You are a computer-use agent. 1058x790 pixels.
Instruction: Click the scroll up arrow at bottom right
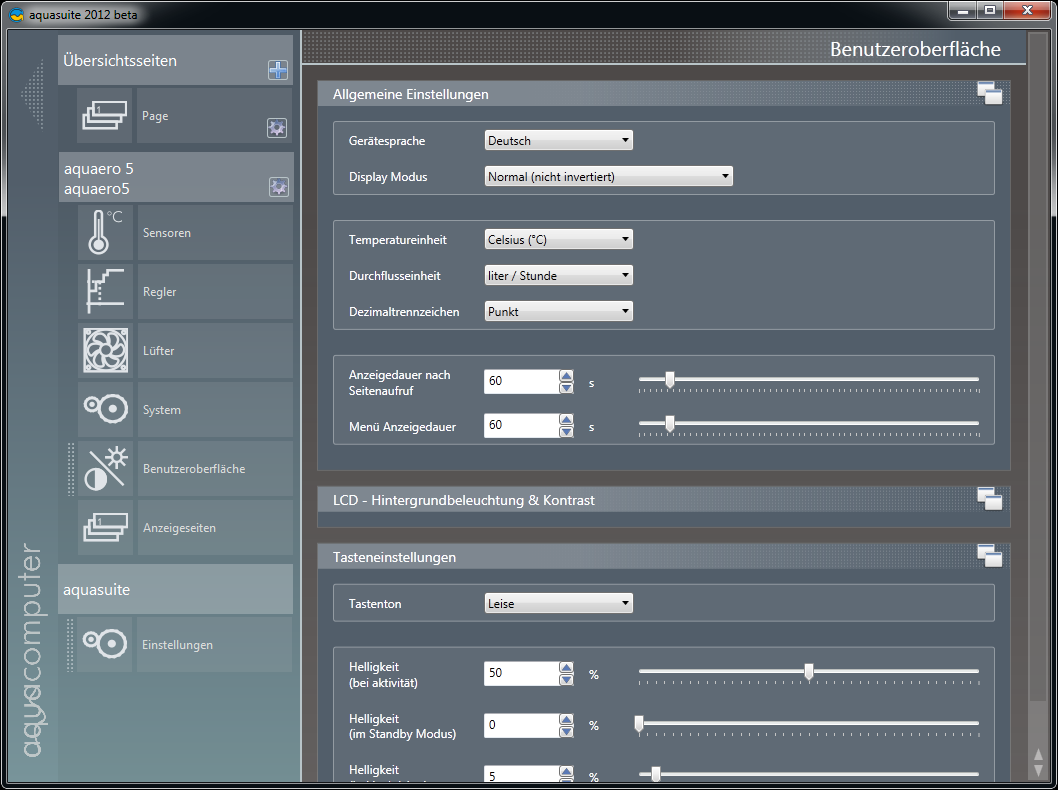(x=1038, y=754)
